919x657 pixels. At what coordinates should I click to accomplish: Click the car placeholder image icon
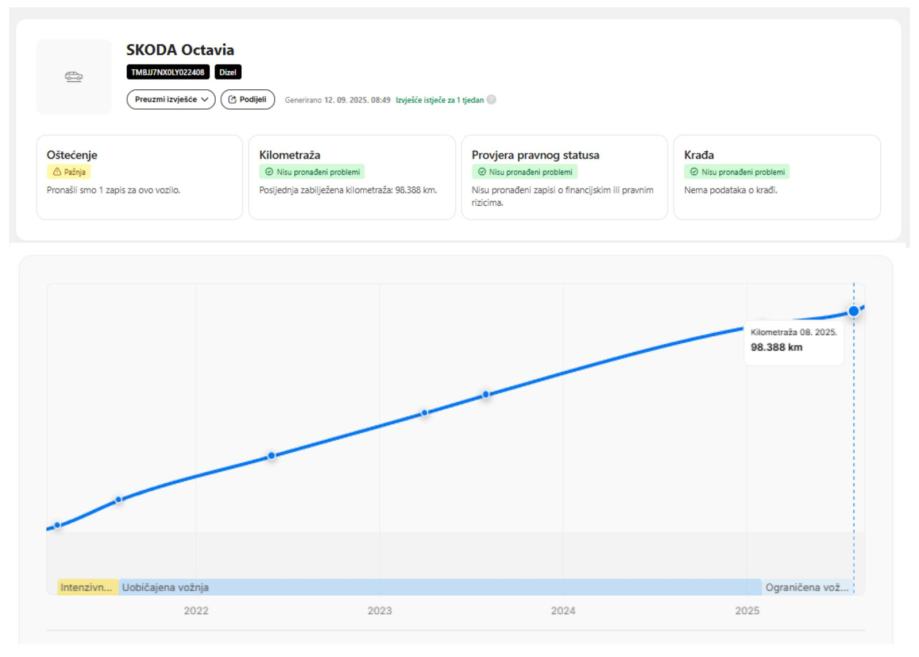point(74,77)
